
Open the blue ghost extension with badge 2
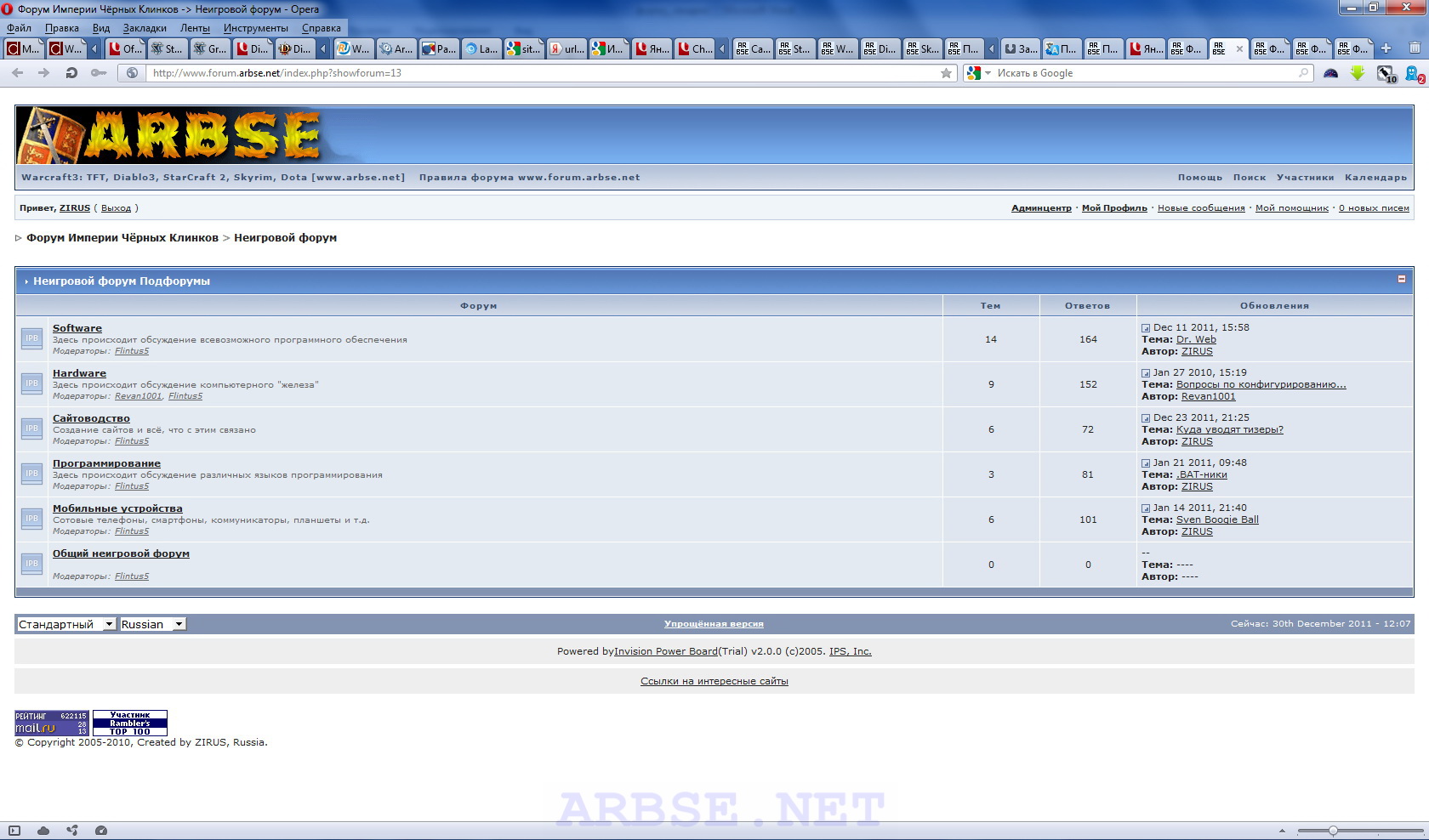tap(1414, 74)
